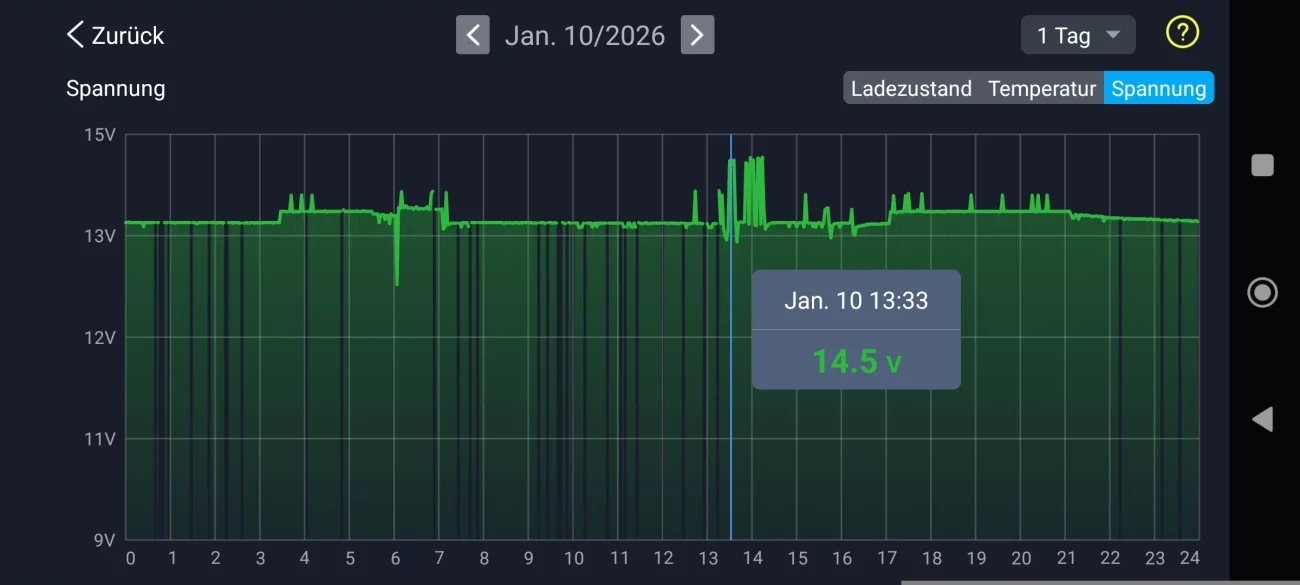
Task: Tap the Zurück back chevron
Action: pyautogui.click(x=76, y=35)
